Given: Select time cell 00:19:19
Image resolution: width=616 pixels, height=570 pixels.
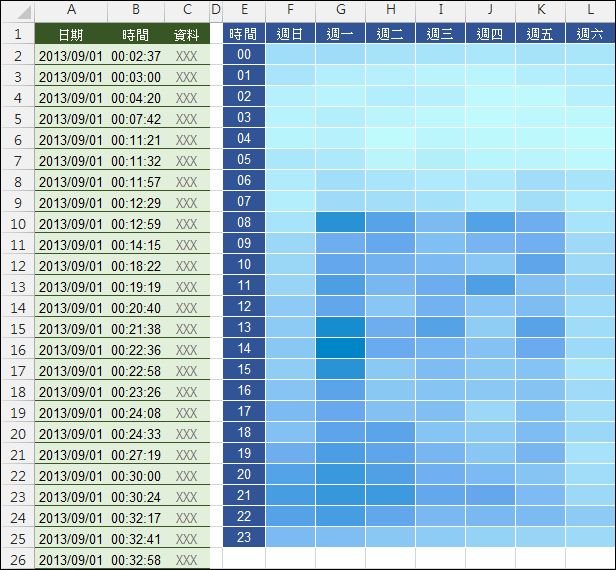Looking at the screenshot, I should coord(136,287).
